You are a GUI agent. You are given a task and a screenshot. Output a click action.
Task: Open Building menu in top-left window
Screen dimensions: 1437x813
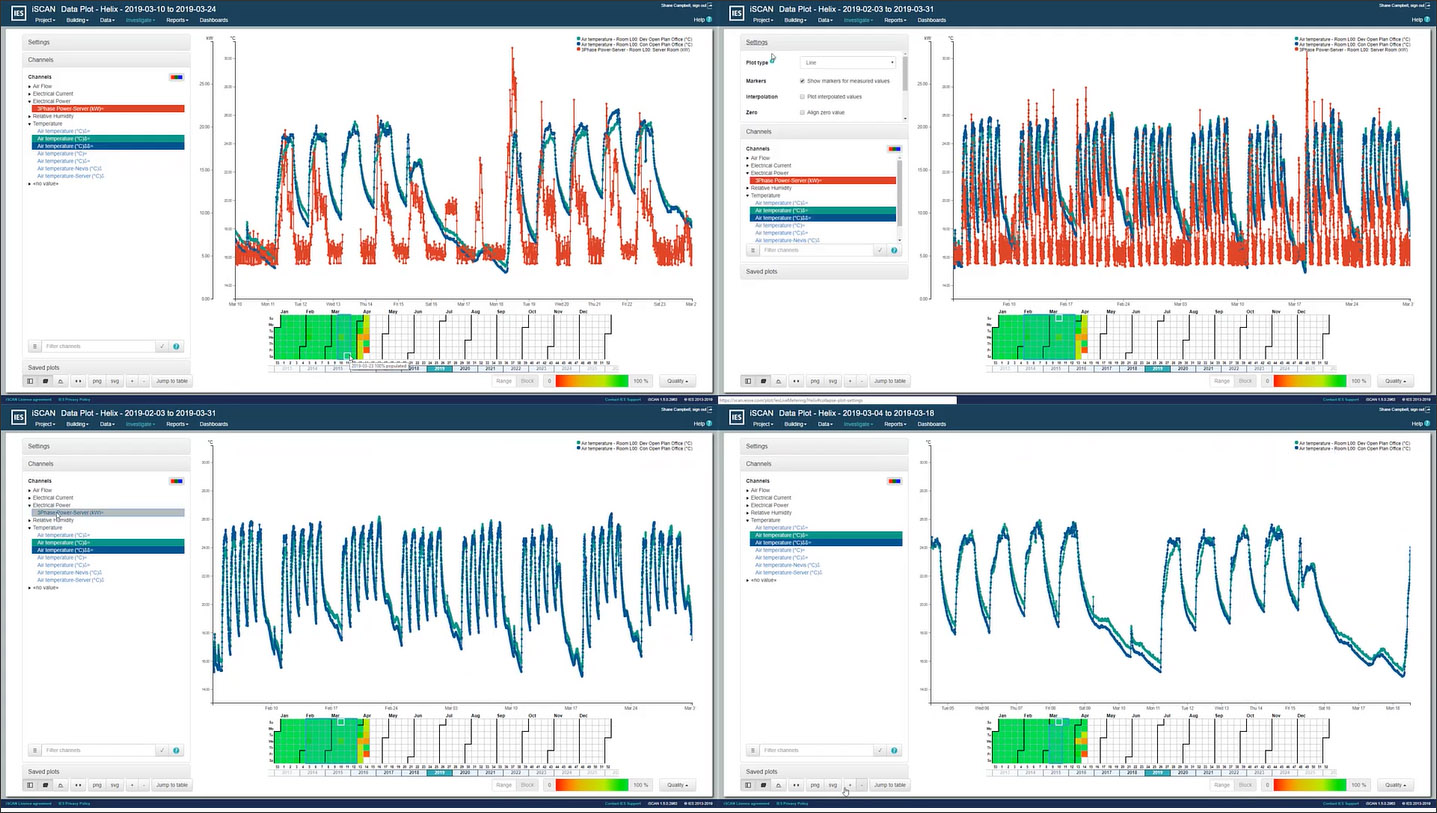point(77,20)
